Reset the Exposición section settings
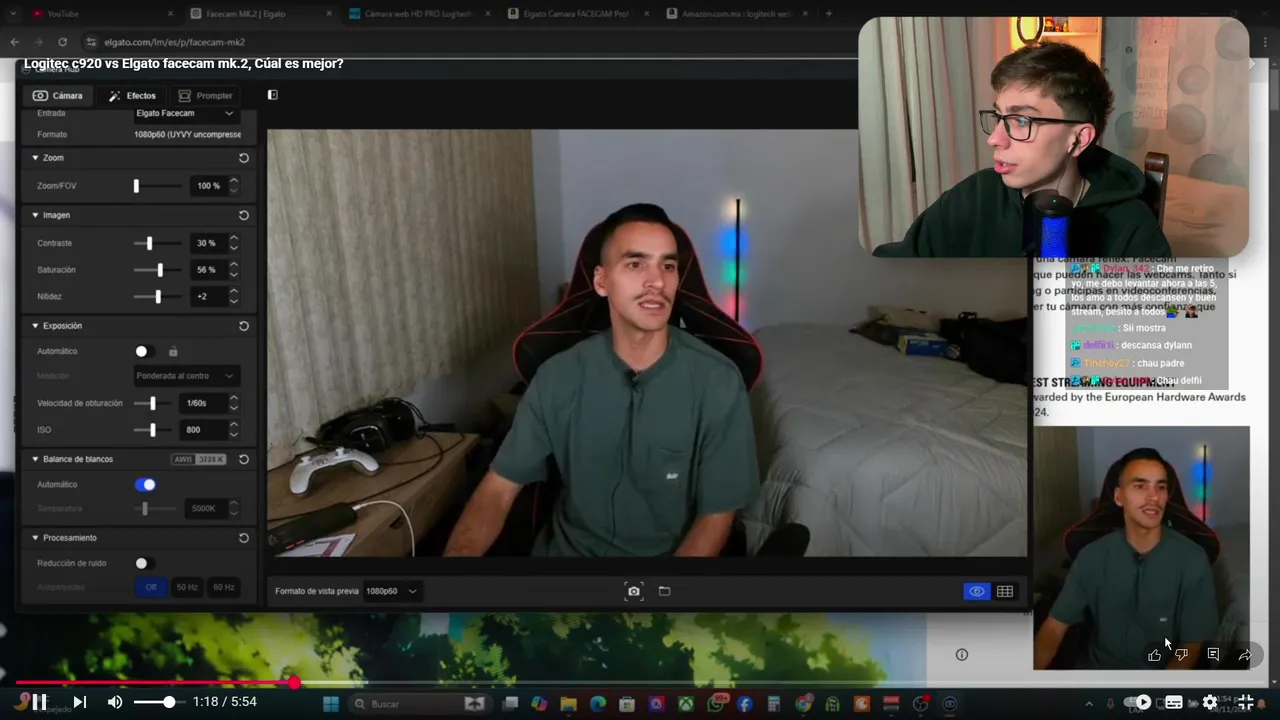This screenshot has height=720, width=1280. [244, 326]
